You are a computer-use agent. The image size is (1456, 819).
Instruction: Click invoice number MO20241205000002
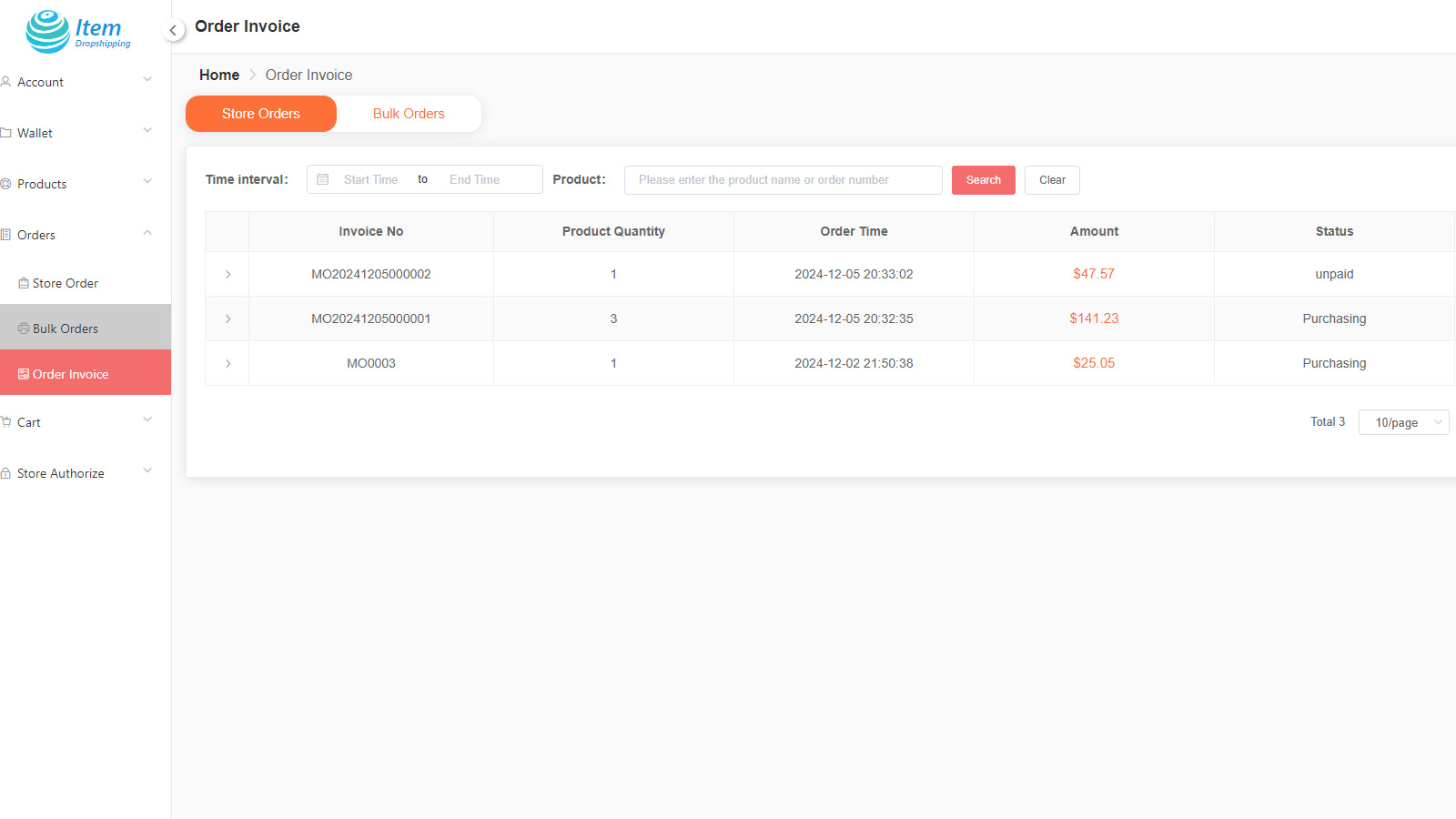(x=371, y=274)
